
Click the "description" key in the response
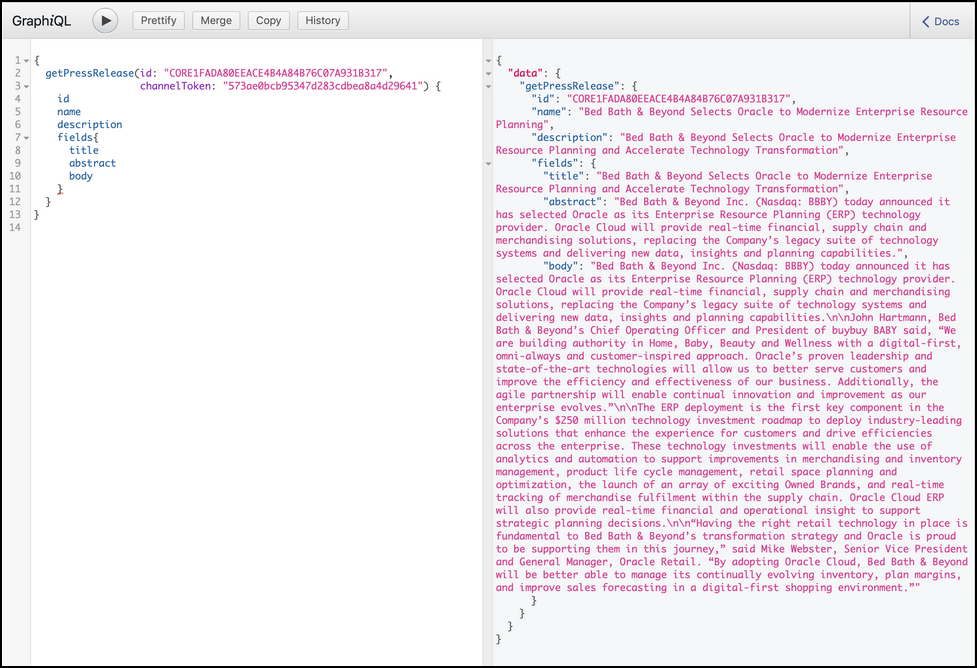tap(570, 137)
